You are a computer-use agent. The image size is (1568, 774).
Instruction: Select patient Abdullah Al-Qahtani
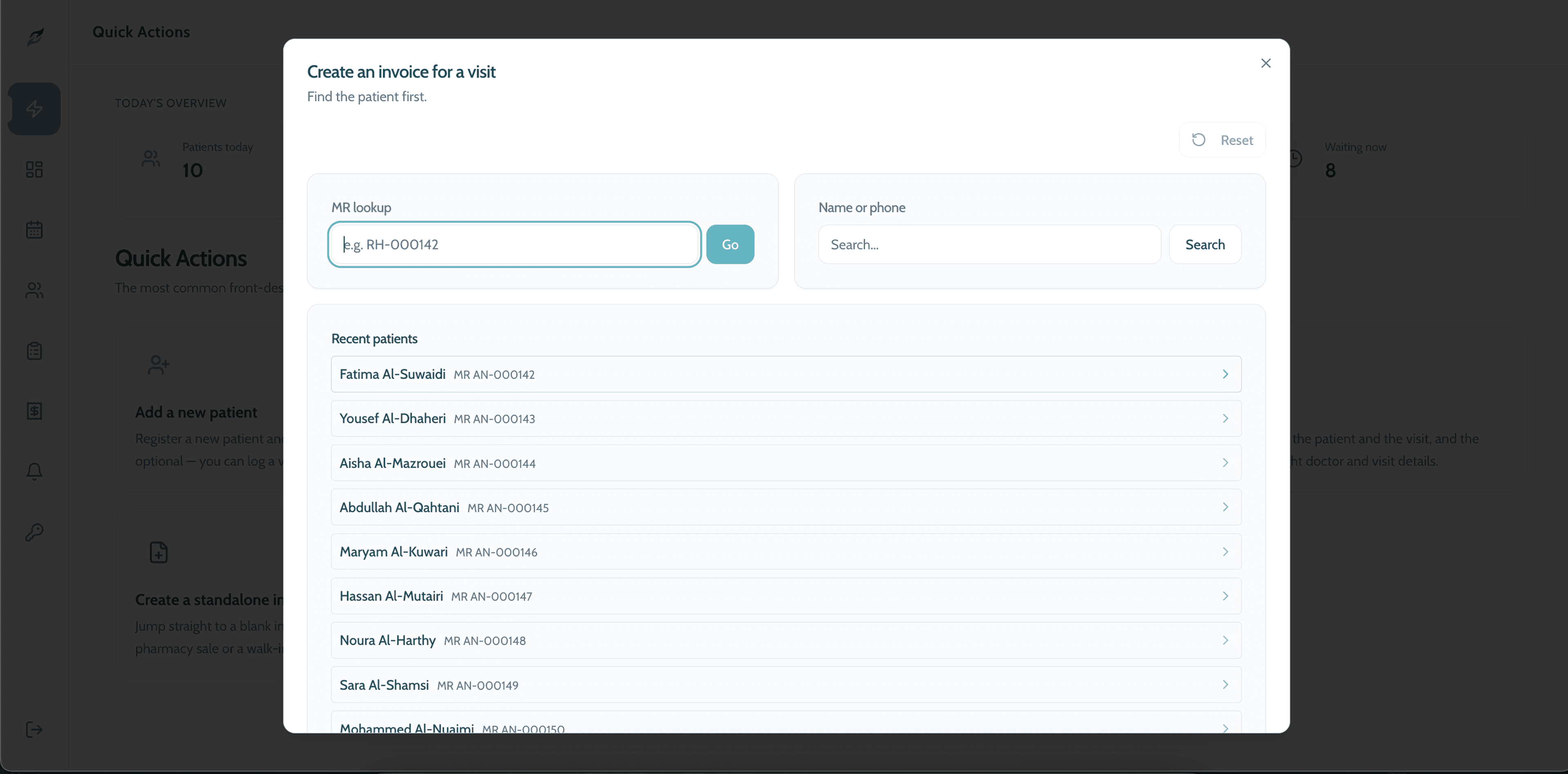coord(786,507)
